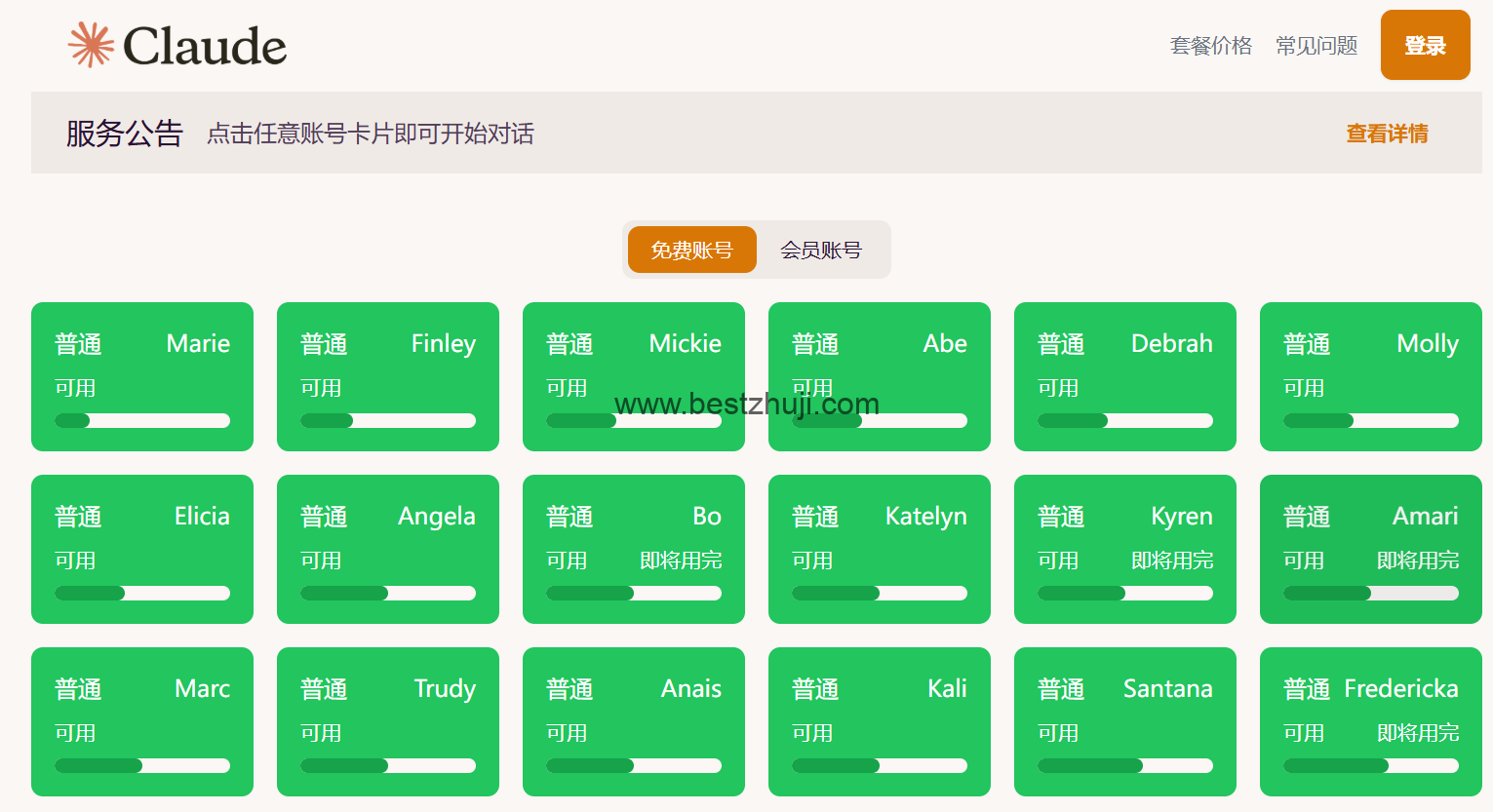
Task: Click the orange 登录 login button
Action: pyautogui.click(x=1425, y=45)
